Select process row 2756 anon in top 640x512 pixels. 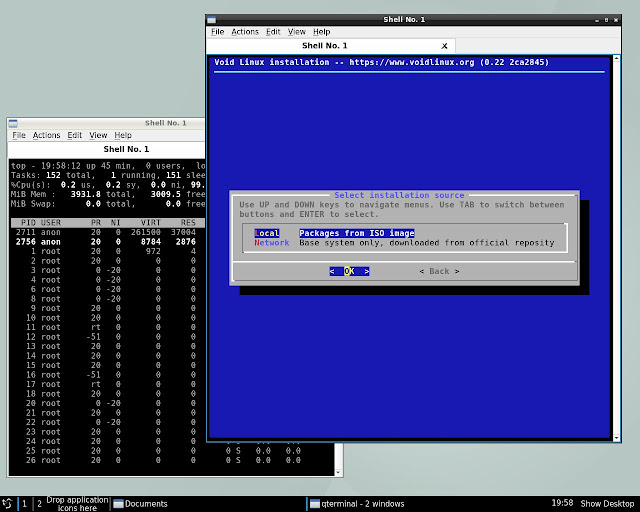tap(108, 242)
